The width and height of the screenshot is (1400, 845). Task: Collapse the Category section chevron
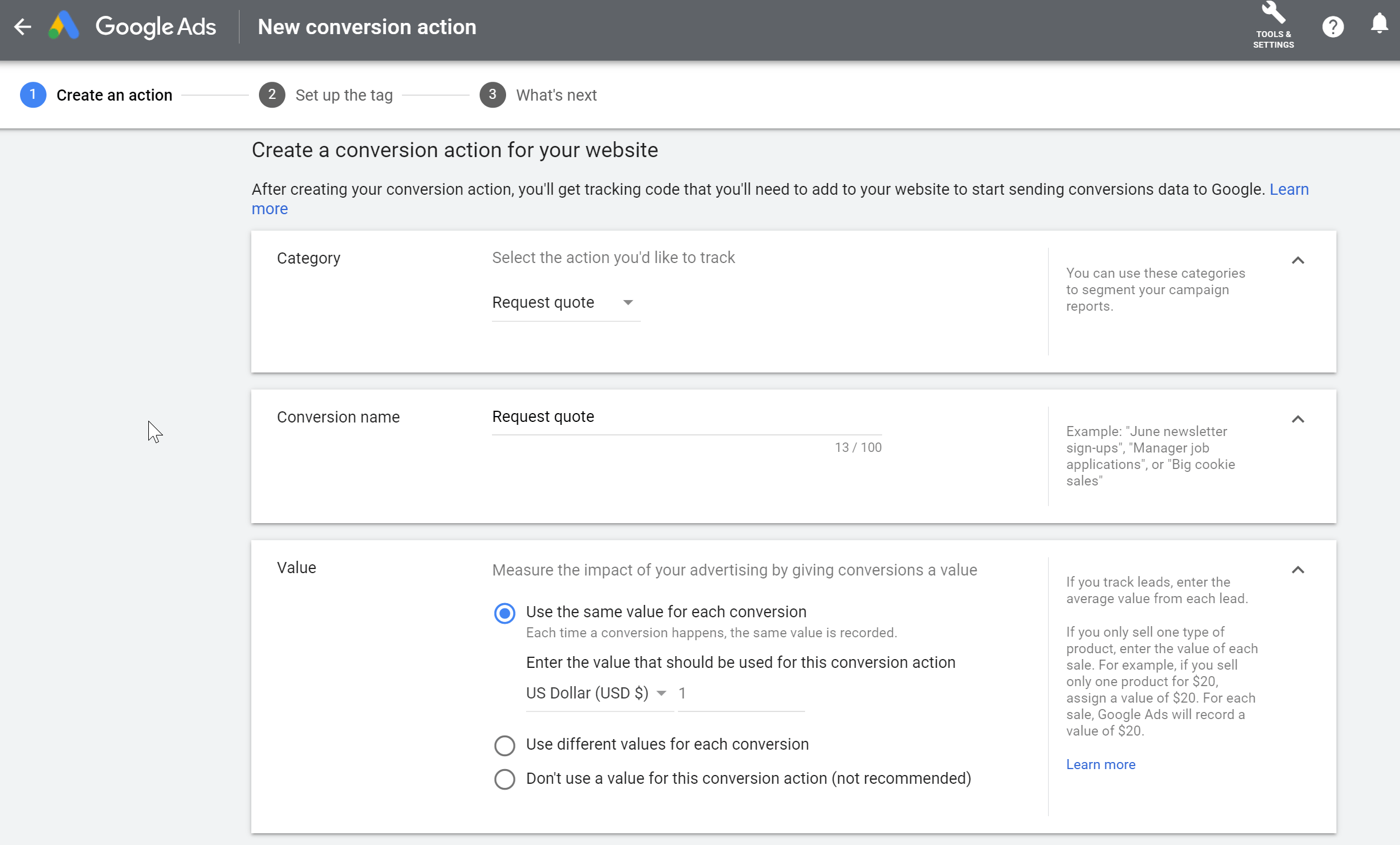[1298, 260]
